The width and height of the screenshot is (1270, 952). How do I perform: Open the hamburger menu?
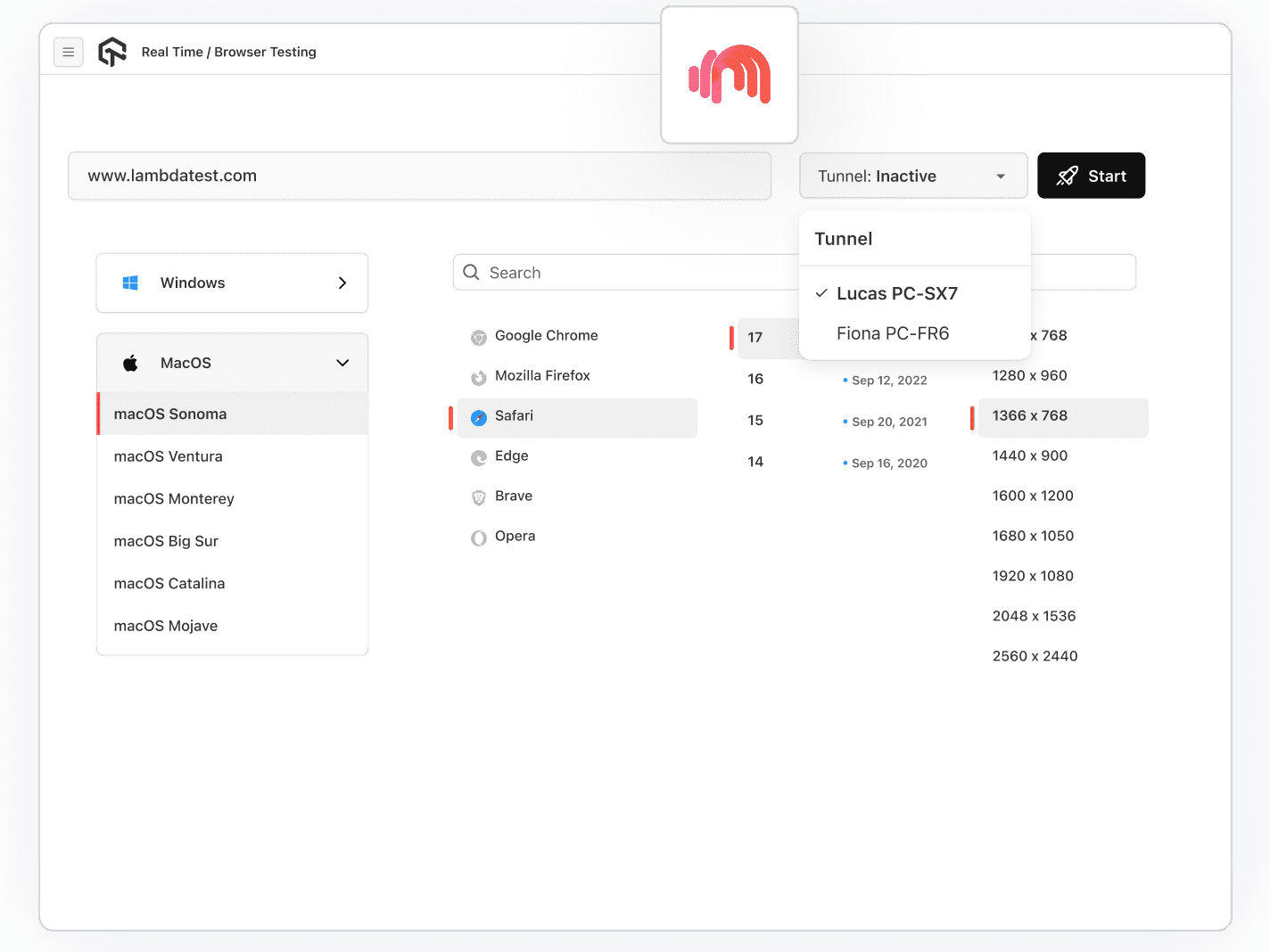click(x=69, y=52)
